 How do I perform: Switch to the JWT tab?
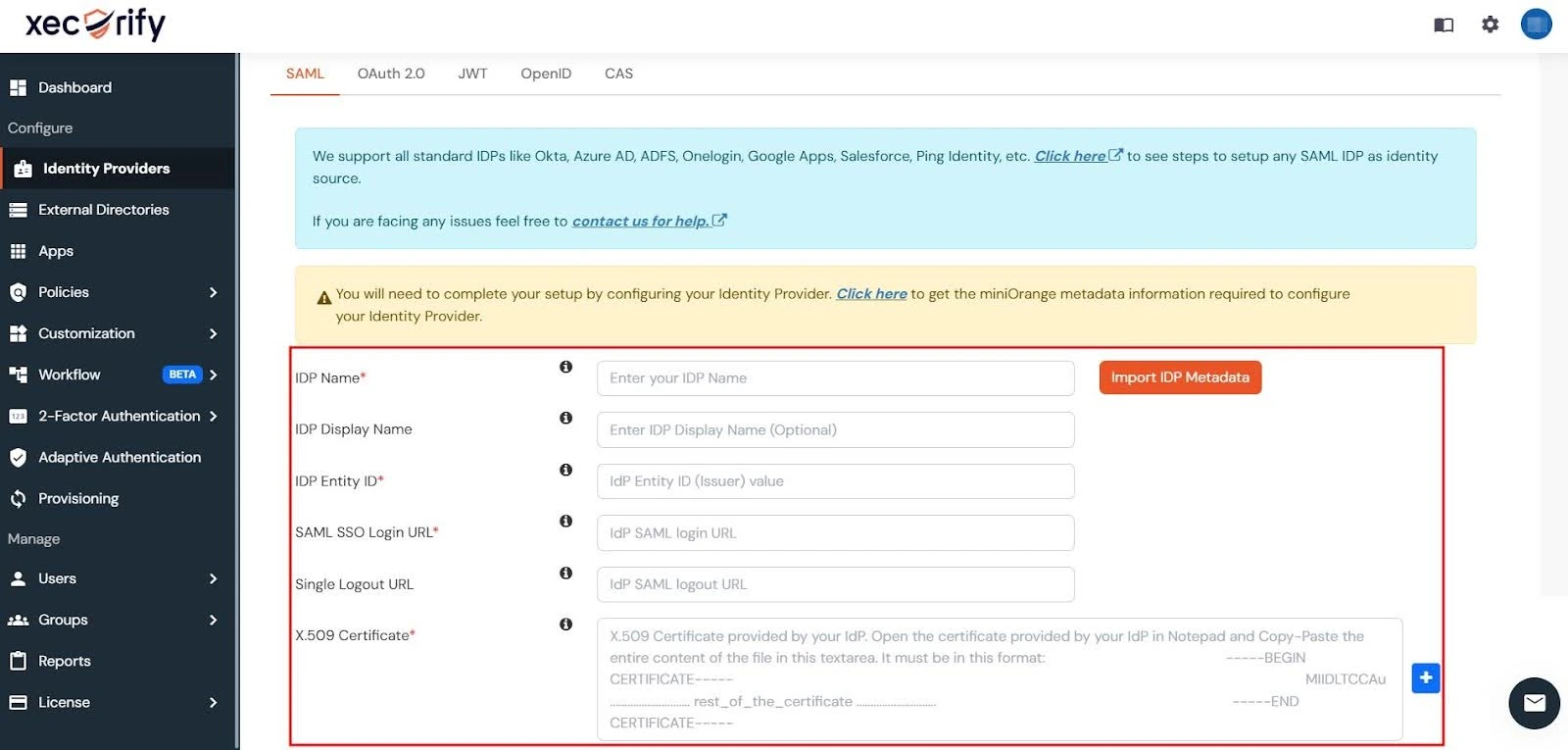click(472, 74)
